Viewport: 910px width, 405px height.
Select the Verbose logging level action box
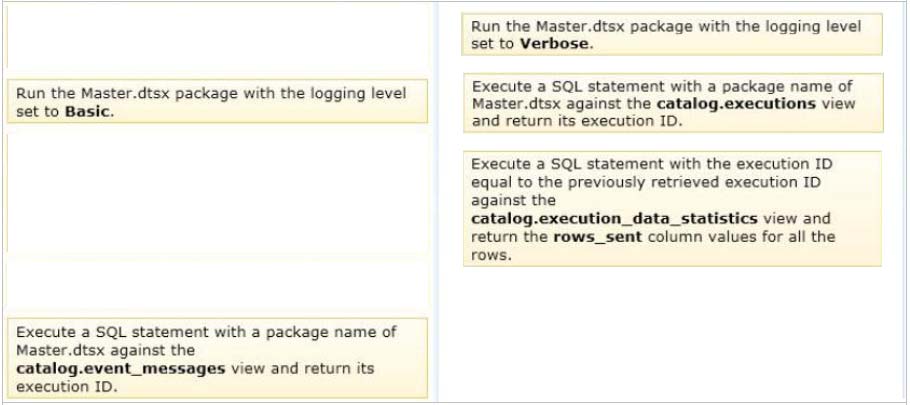672,35
